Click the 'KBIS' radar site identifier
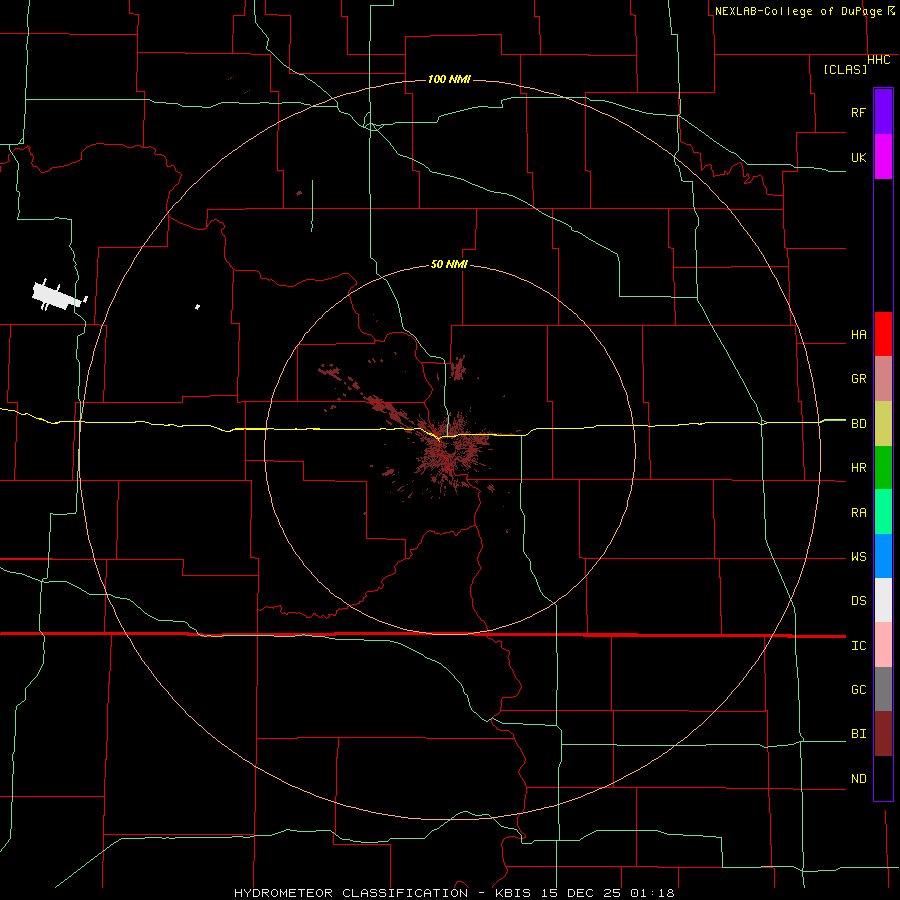 click(514, 893)
